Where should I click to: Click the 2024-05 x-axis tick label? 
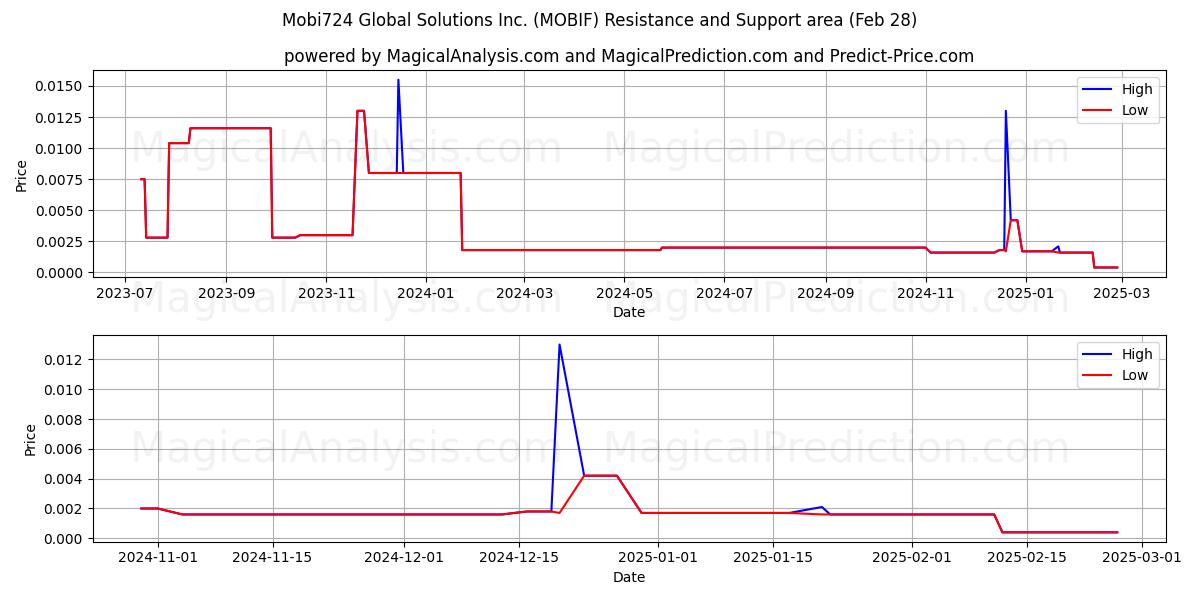pyautogui.click(x=625, y=293)
